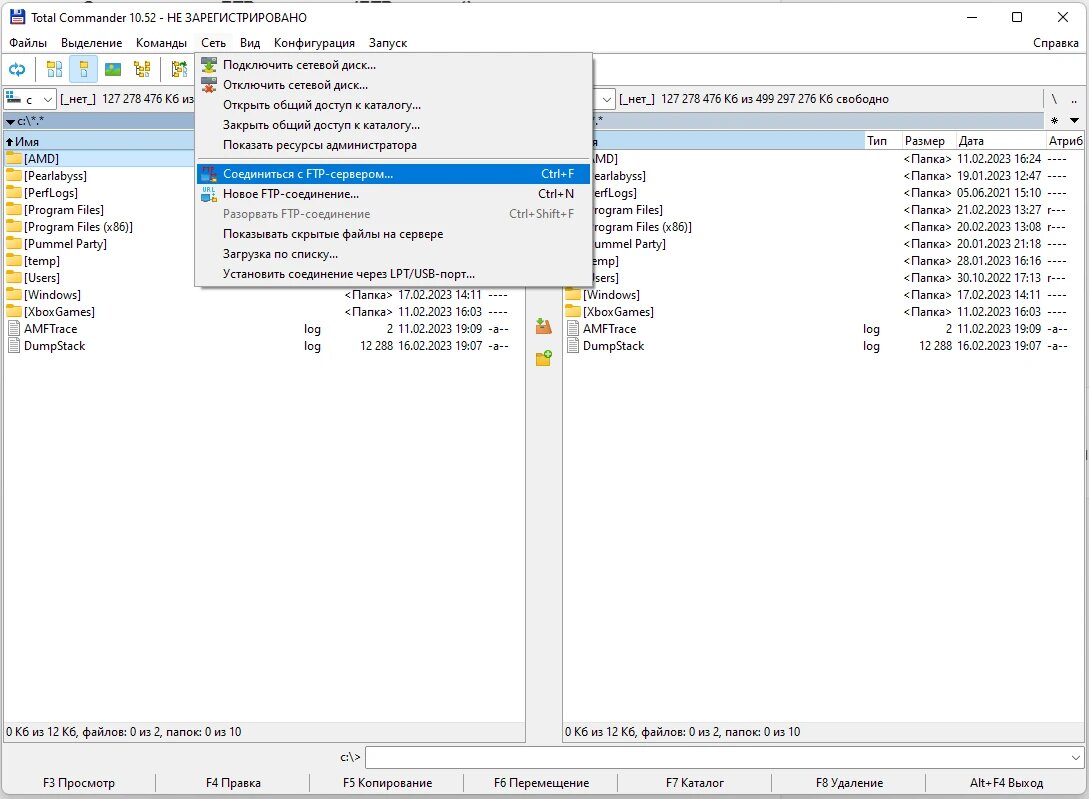Screen dimensions: 1089x799
Task: Click F5 Копирование button
Action: (x=387, y=782)
